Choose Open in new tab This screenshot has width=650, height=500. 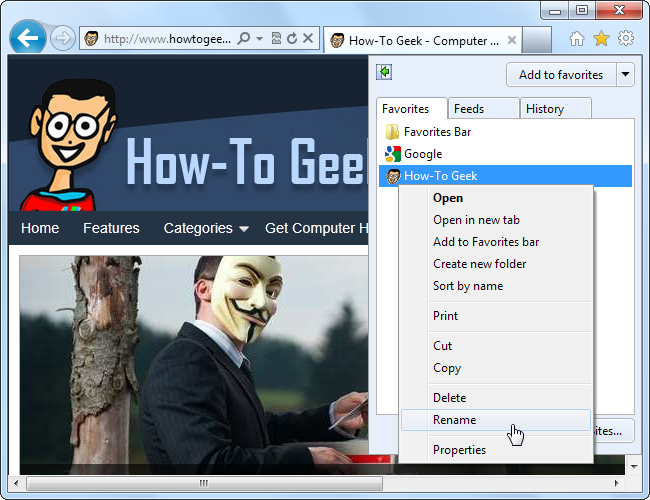[x=497, y=220]
